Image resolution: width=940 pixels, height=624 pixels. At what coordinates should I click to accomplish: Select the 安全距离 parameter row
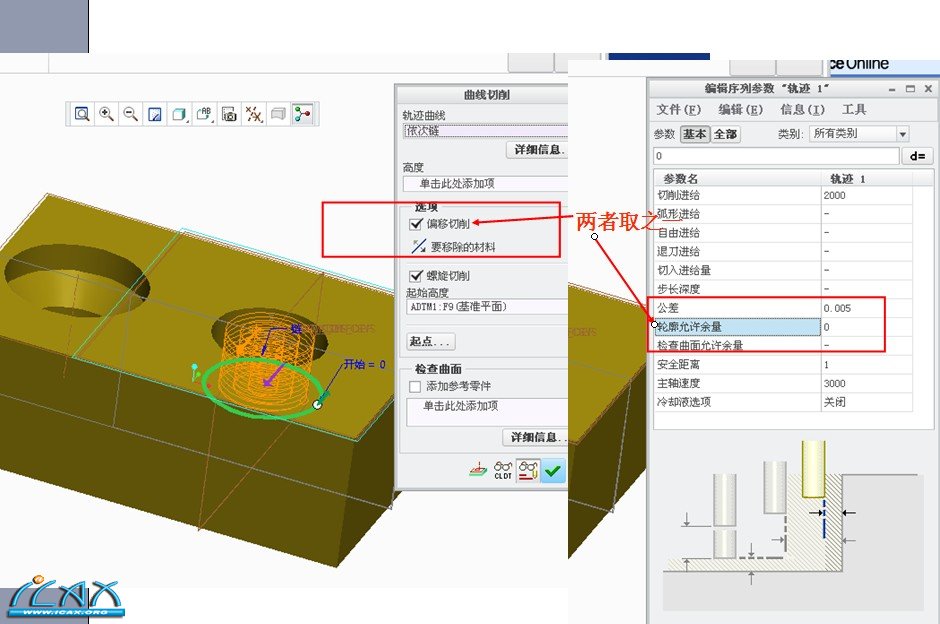(x=783, y=364)
